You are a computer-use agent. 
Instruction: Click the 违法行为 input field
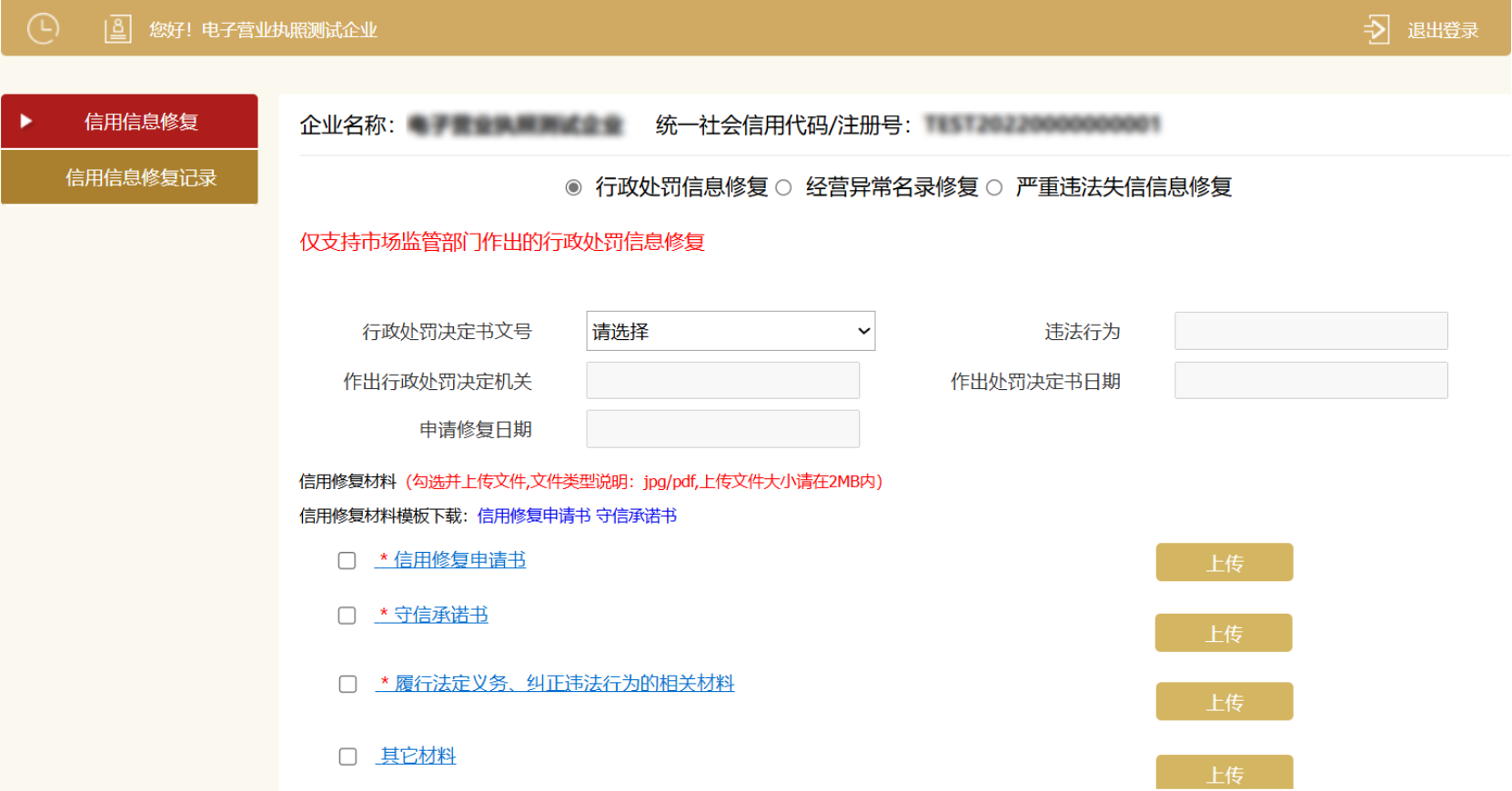coord(1310,331)
